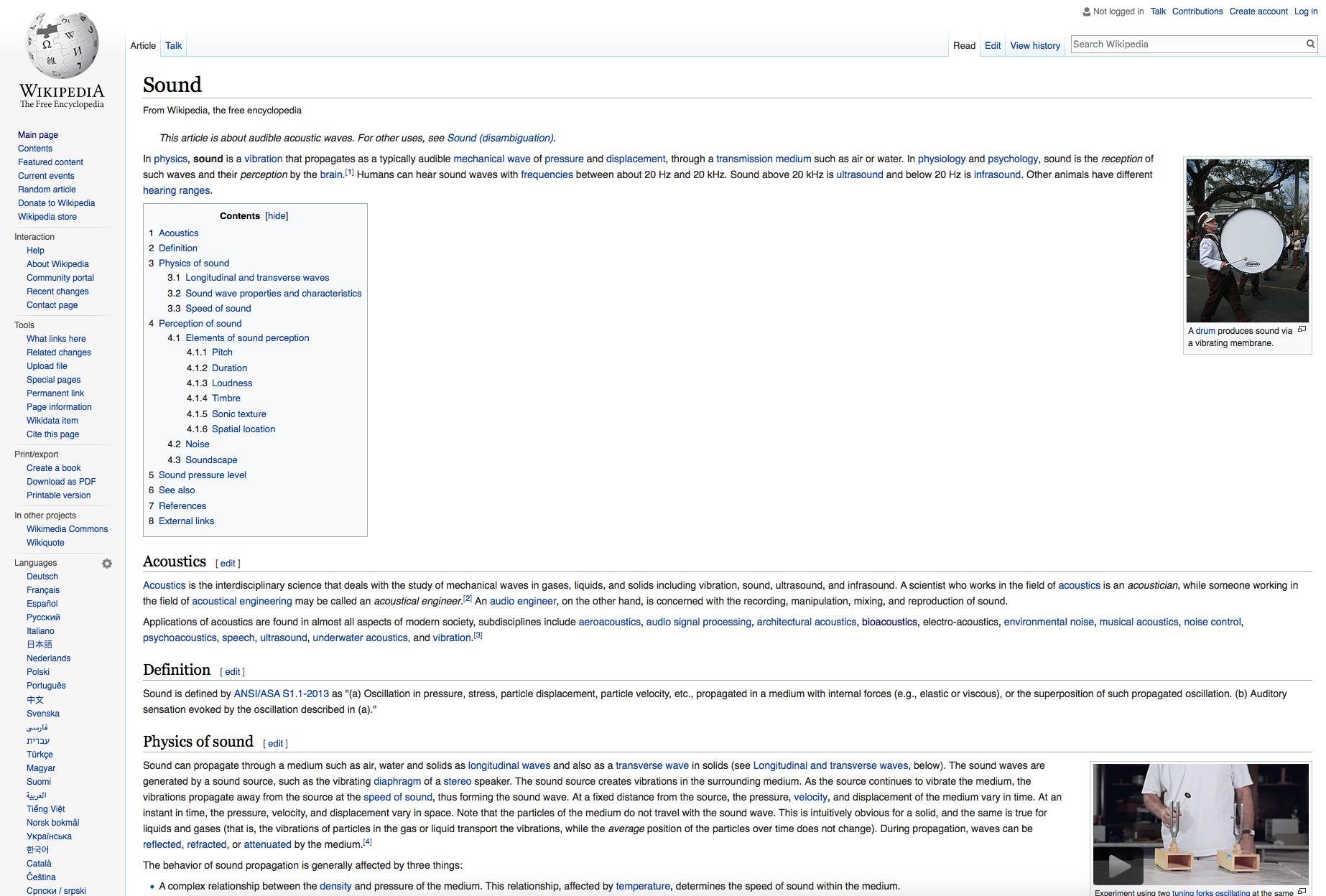Open Sound (disambiguation) link
This screenshot has height=896, width=1326.
tap(500, 138)
